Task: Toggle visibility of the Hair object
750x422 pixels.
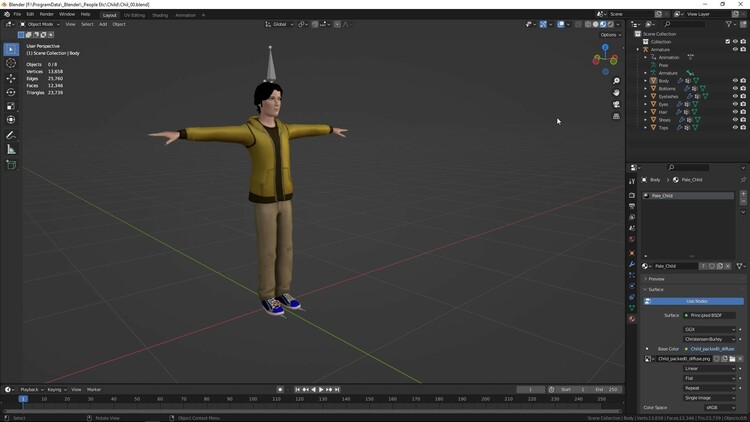Action: click(x=735, y=112)
